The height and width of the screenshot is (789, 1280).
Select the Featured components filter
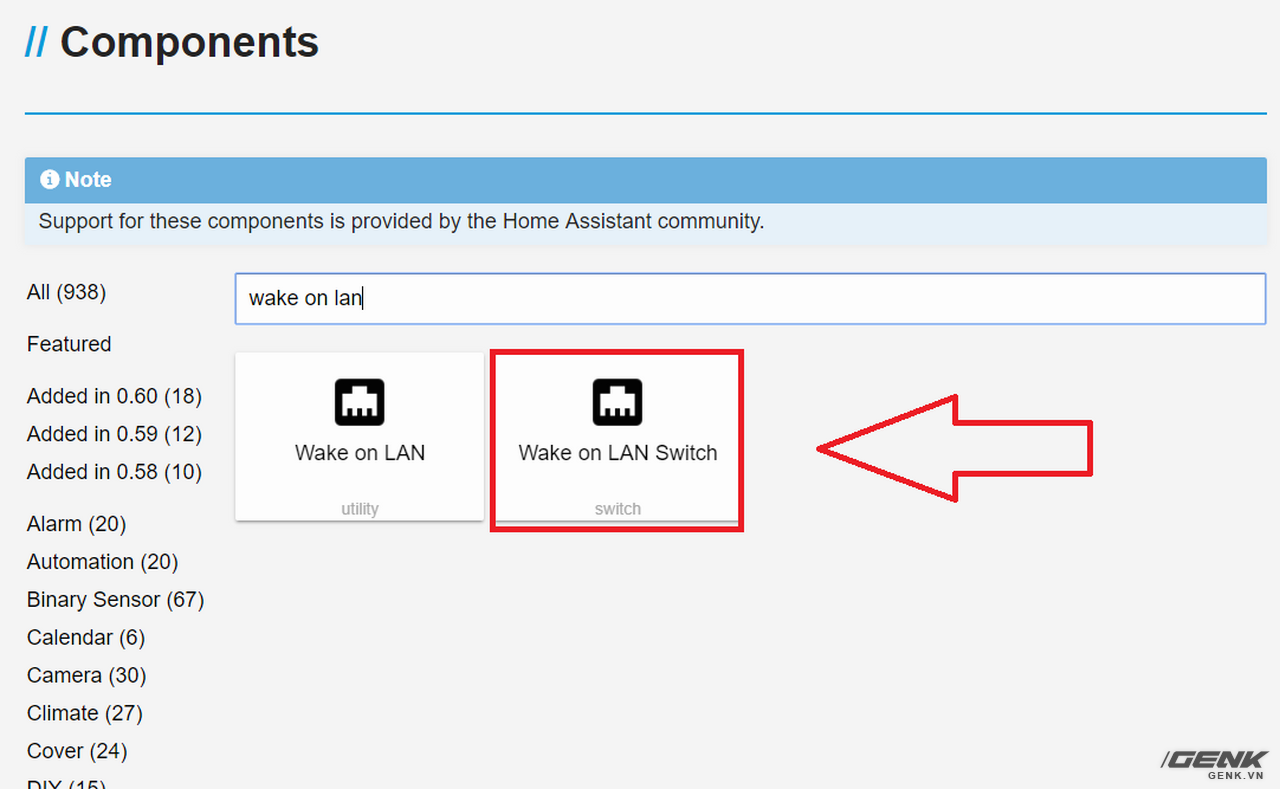pos(69,344)
